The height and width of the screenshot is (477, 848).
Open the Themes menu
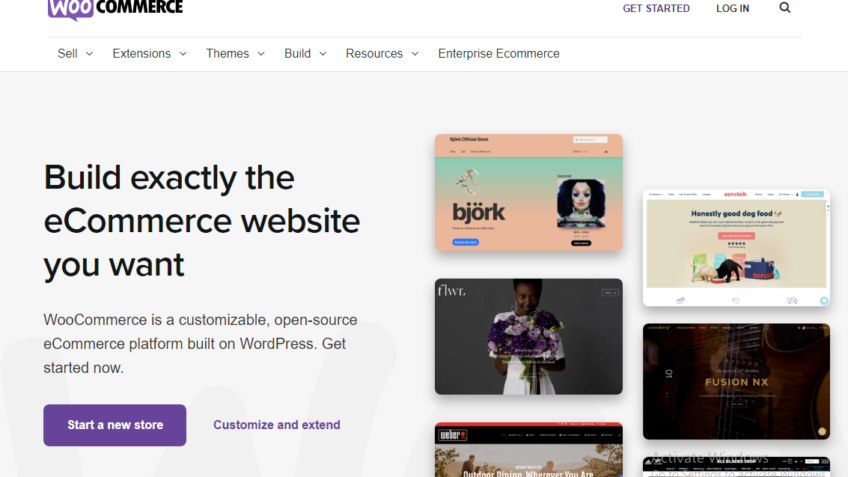228,54
